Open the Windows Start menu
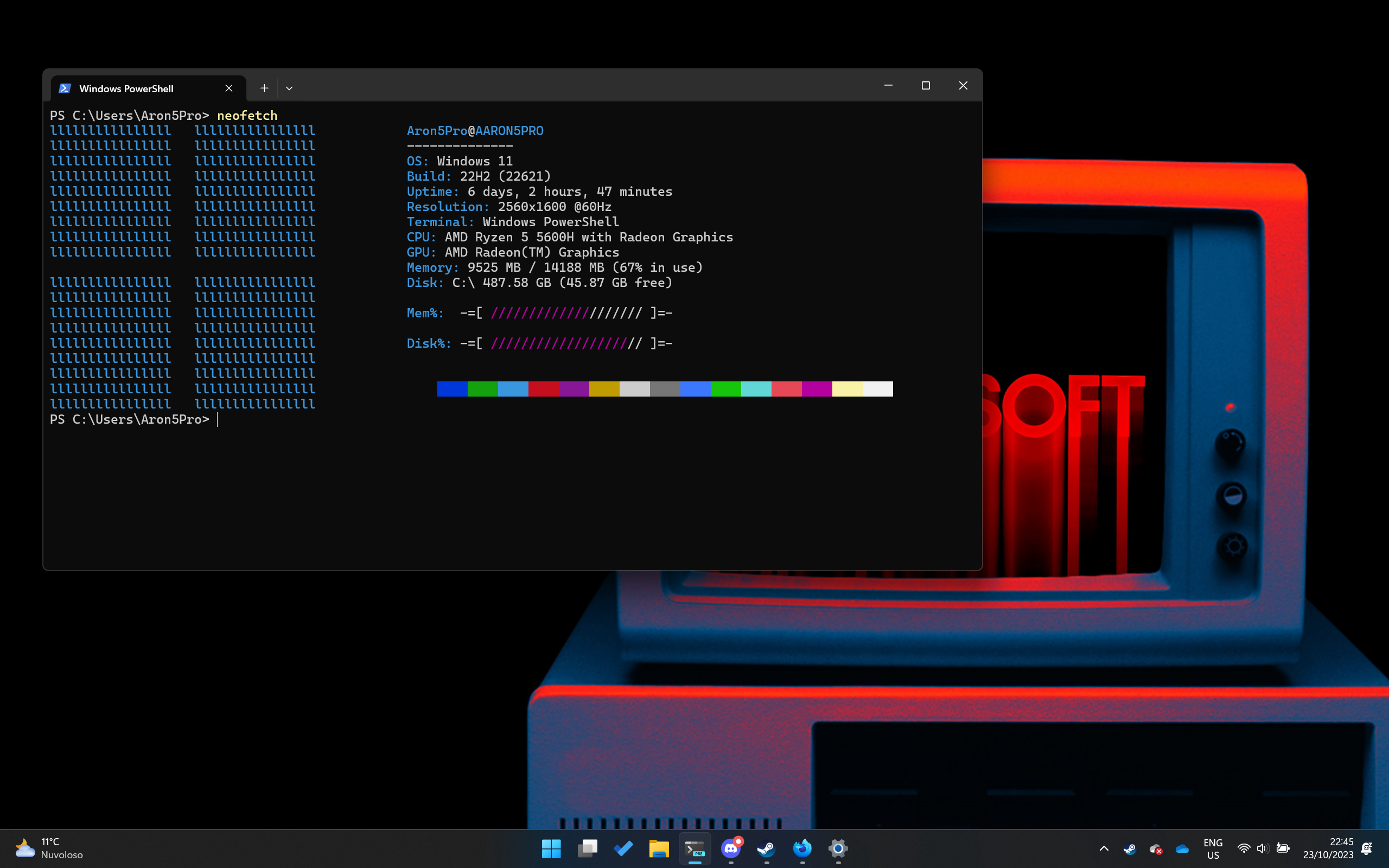1389x868 pixels. click(551, 848)
